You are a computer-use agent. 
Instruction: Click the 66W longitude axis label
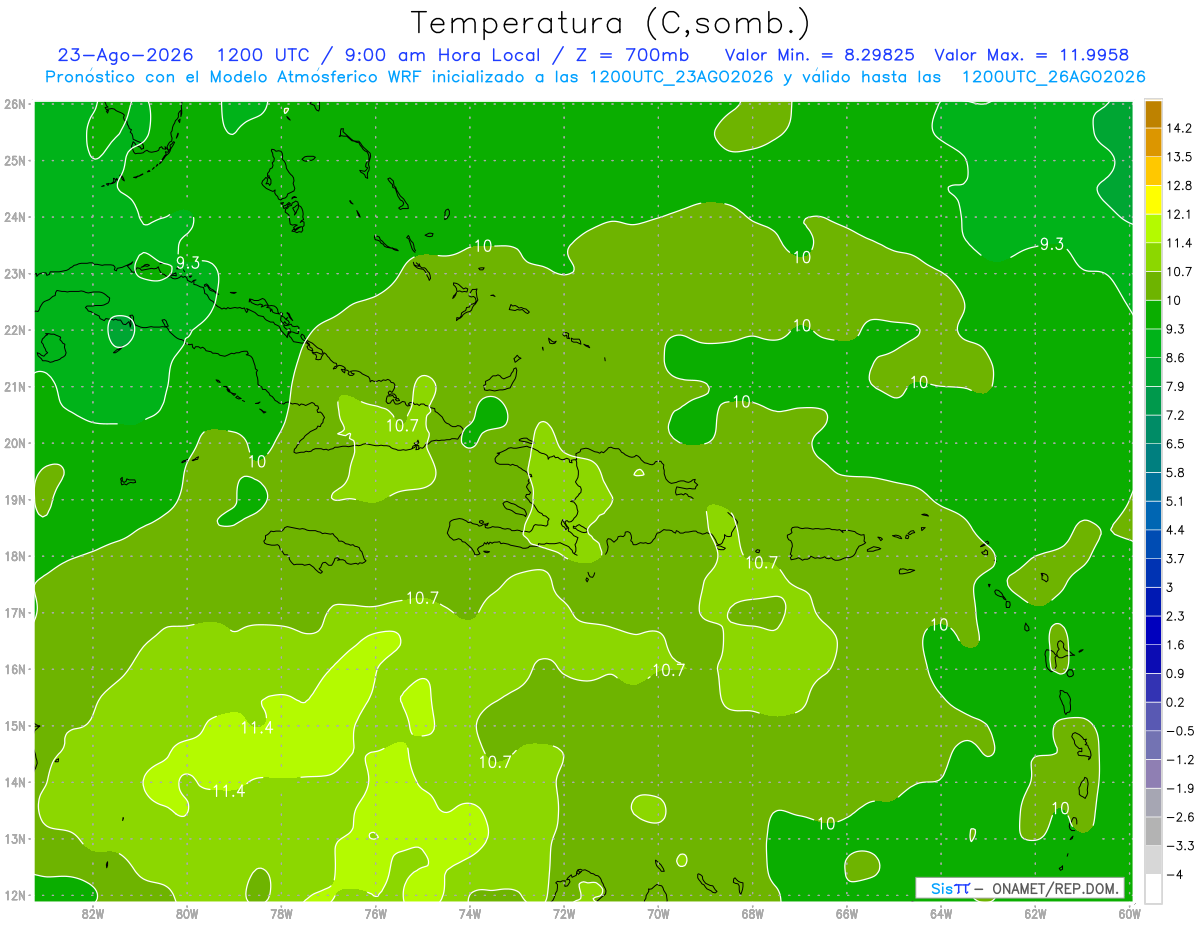847,913
